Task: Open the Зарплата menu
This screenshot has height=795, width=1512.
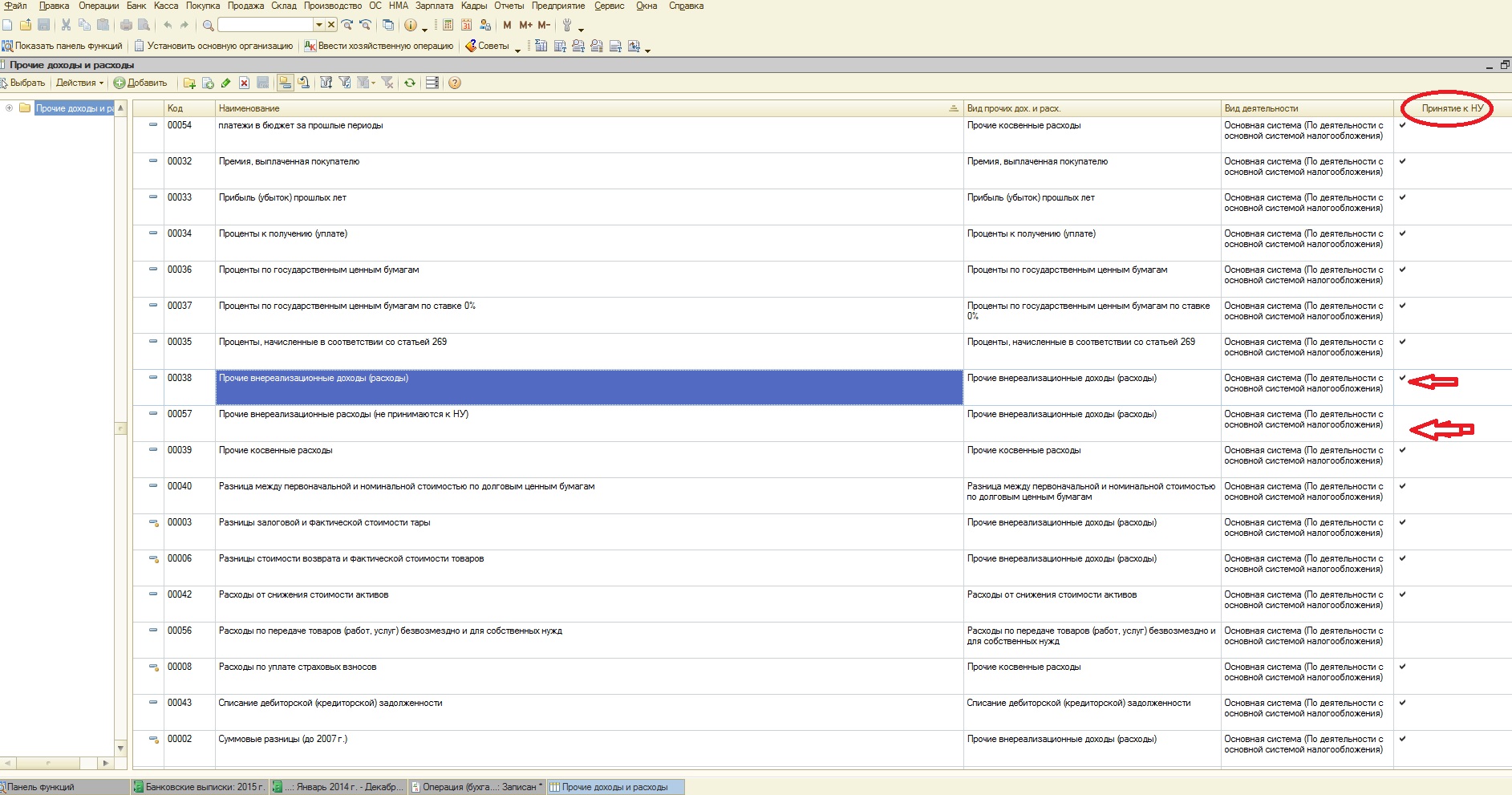Action: [x=434, y=6]
